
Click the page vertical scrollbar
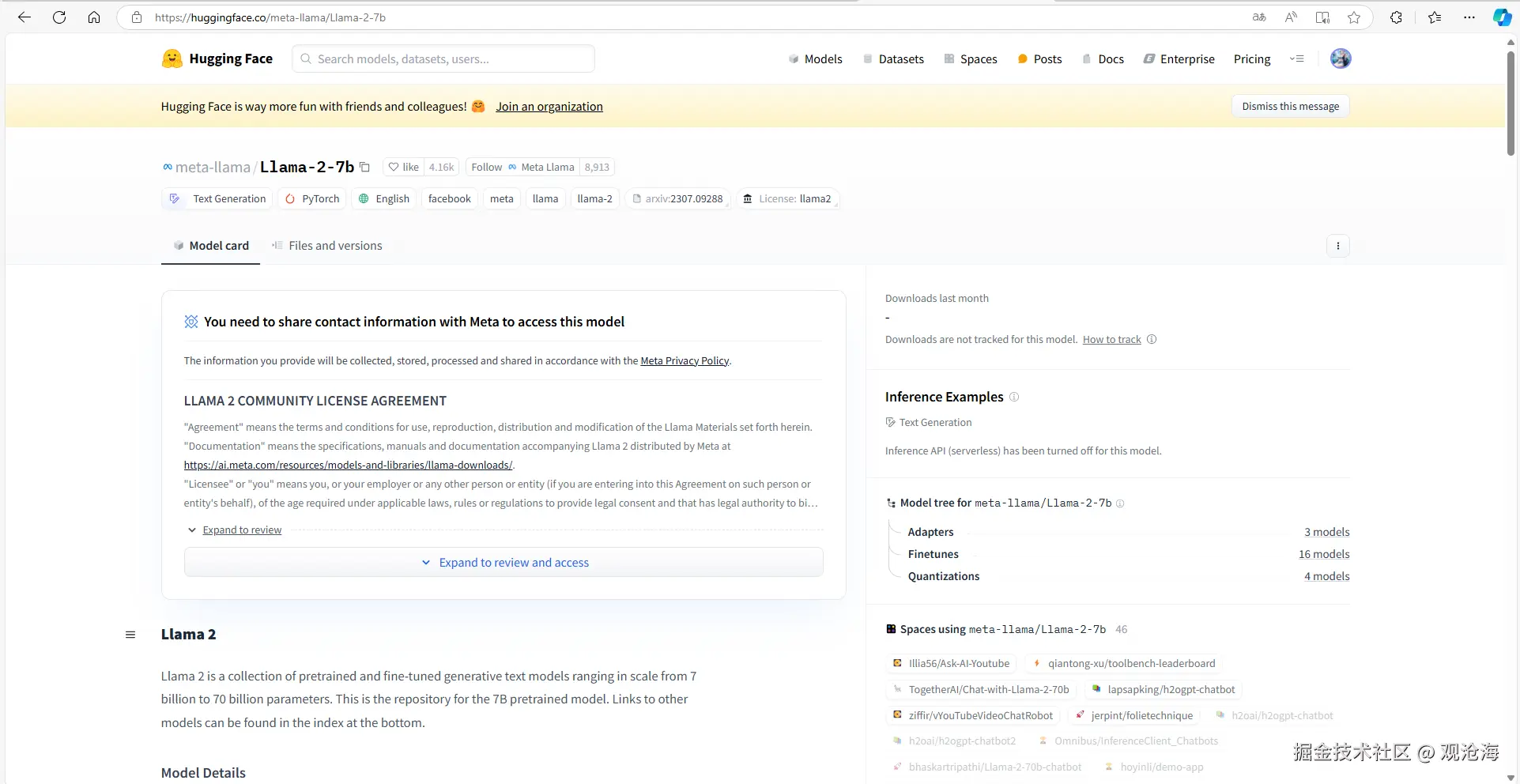click(x=1511, y=103)
